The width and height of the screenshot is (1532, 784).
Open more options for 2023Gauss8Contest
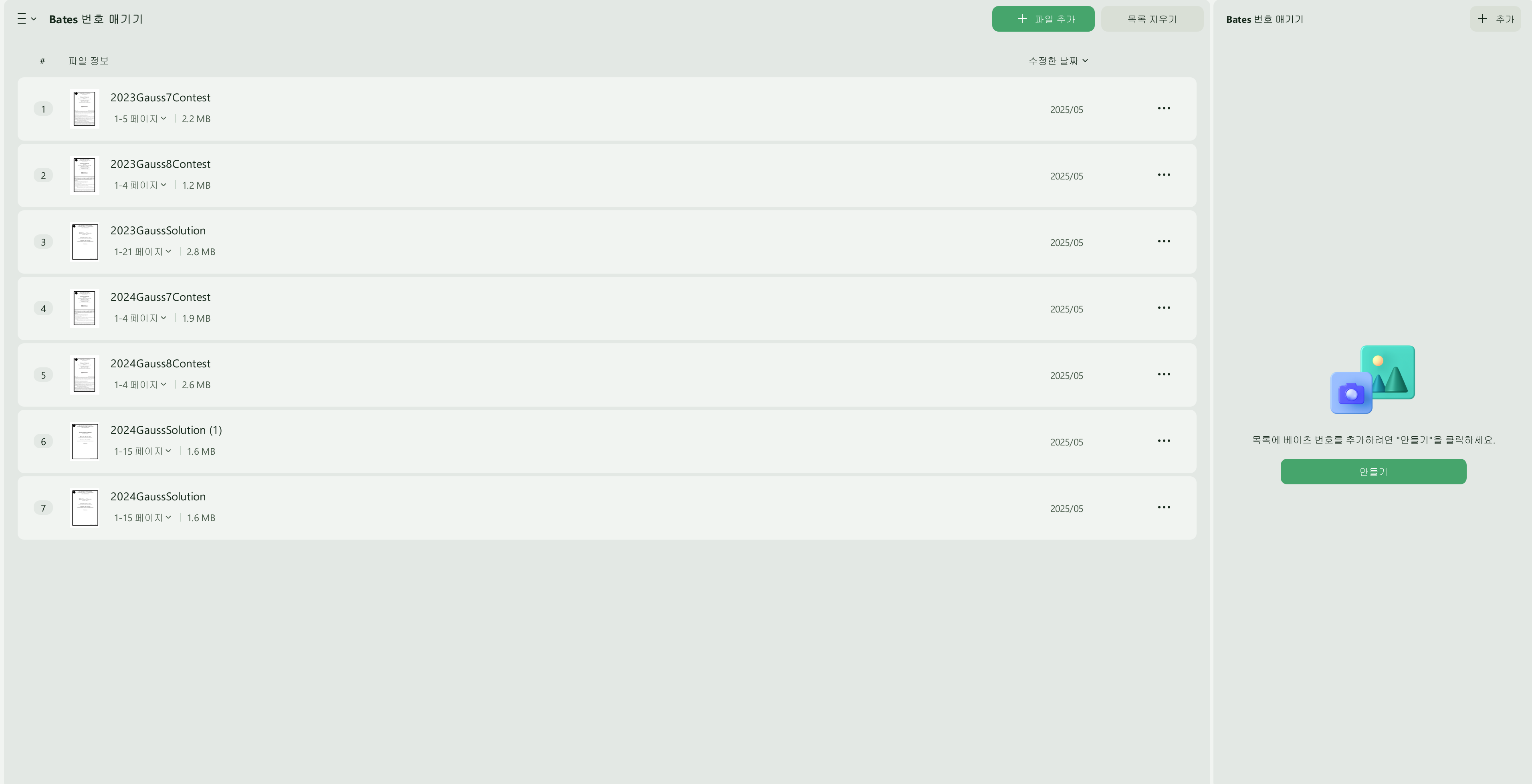tap(1163, 175)
